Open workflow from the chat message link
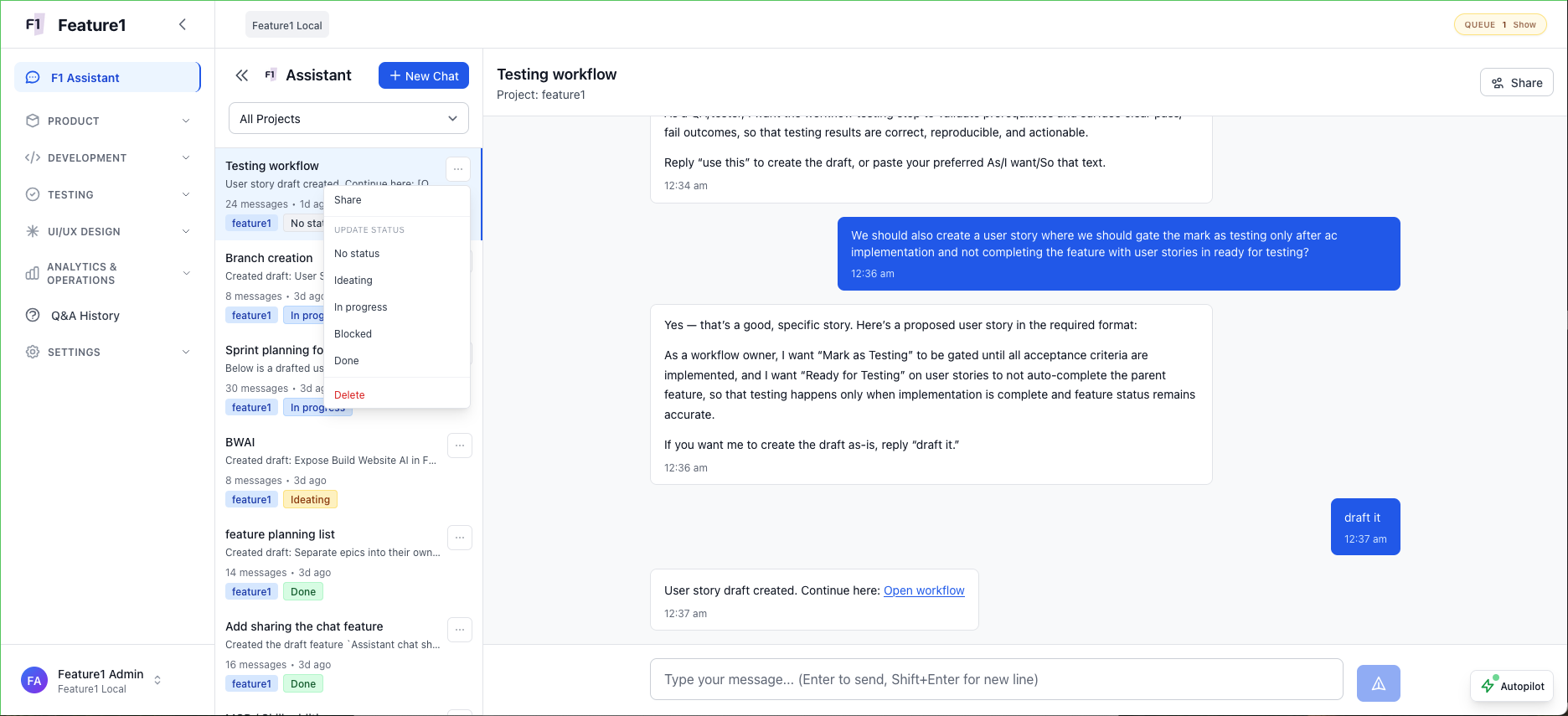 click(x=924, y=590)
